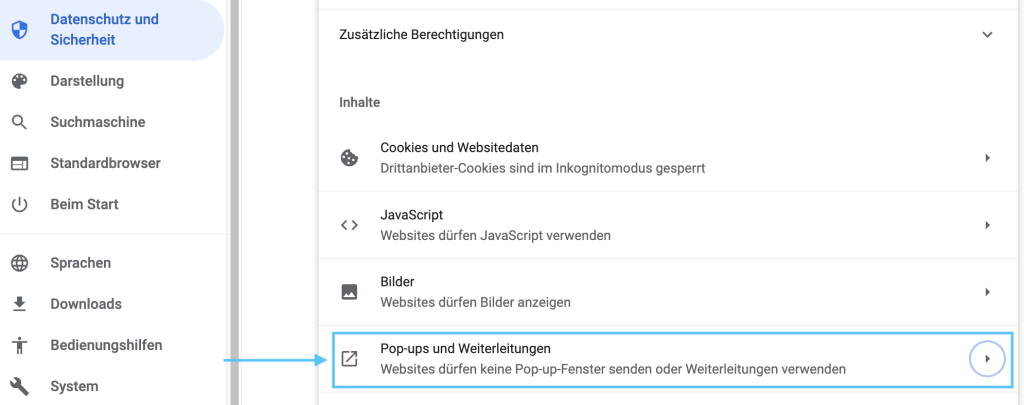Click the pop-up launch icon for Pop-ups
This screenshot has width=1024, height=405.
tap(349, 358)
